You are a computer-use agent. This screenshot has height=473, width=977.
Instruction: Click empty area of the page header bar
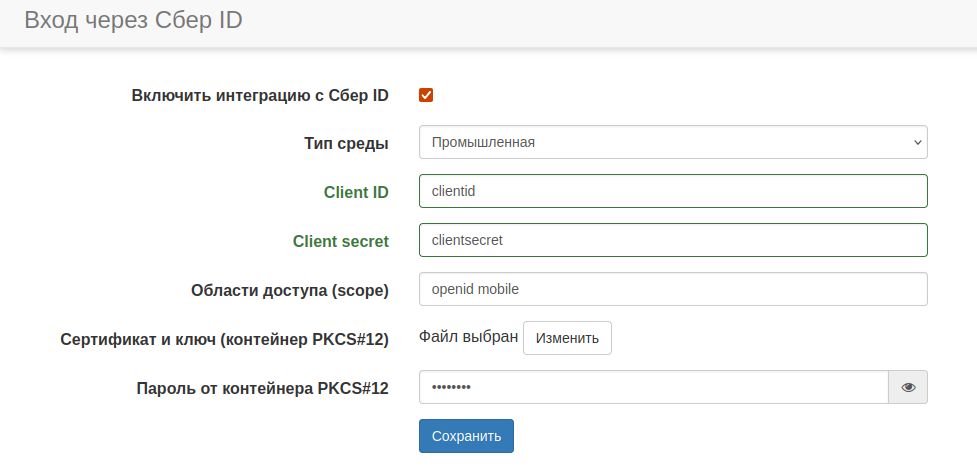pos(600,22)
